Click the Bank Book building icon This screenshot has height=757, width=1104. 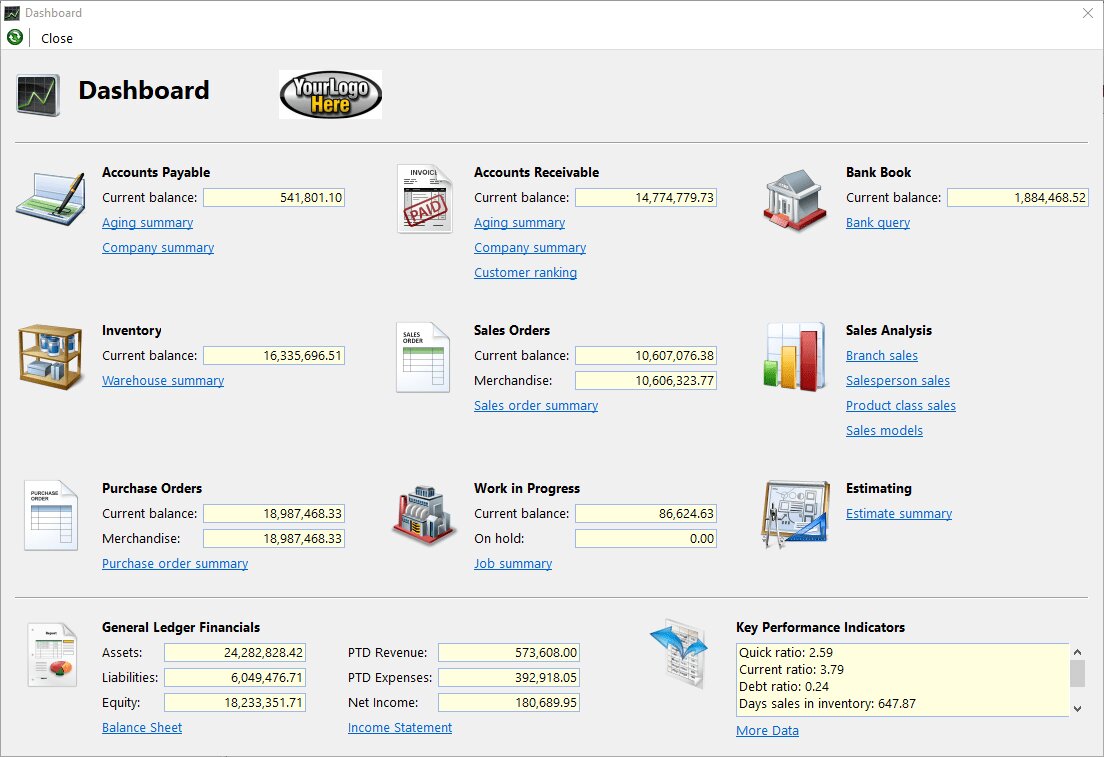tap(796, 199)
